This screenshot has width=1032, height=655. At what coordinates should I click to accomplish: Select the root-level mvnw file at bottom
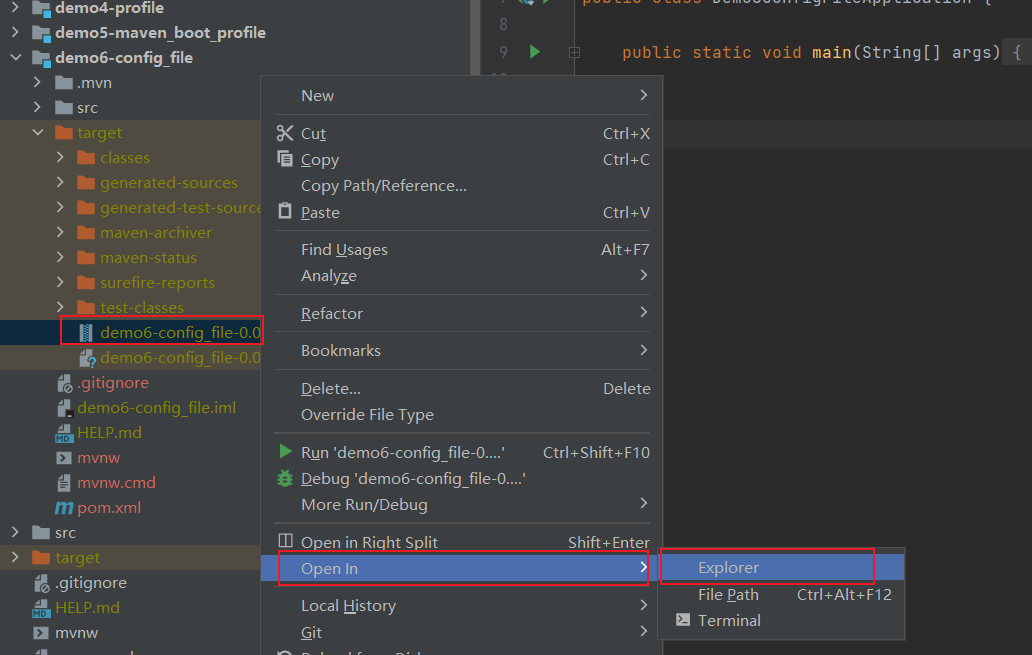(x=130, y=633)
